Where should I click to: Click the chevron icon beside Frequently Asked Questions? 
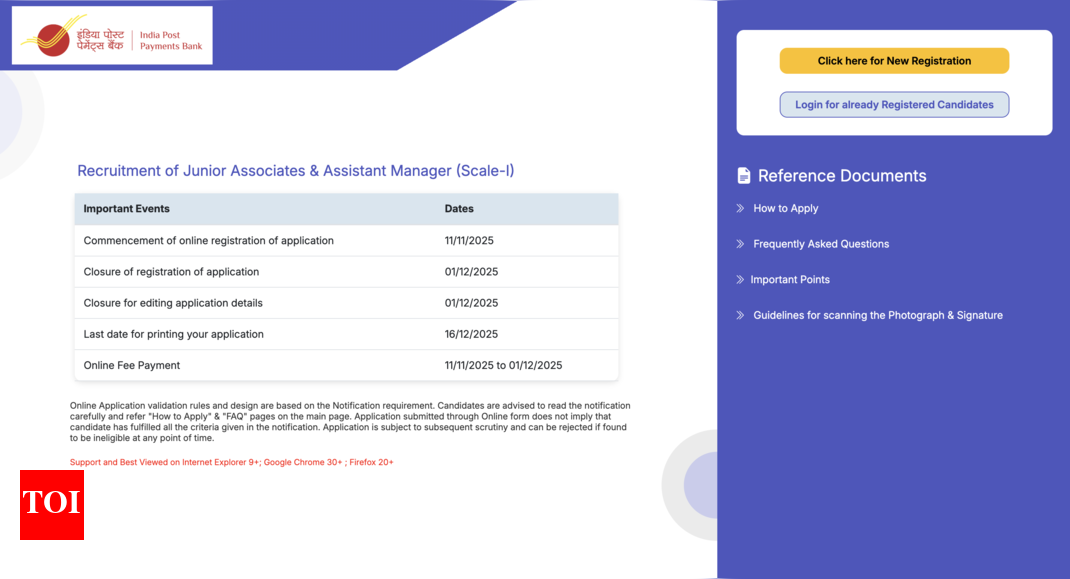(740, 244)
